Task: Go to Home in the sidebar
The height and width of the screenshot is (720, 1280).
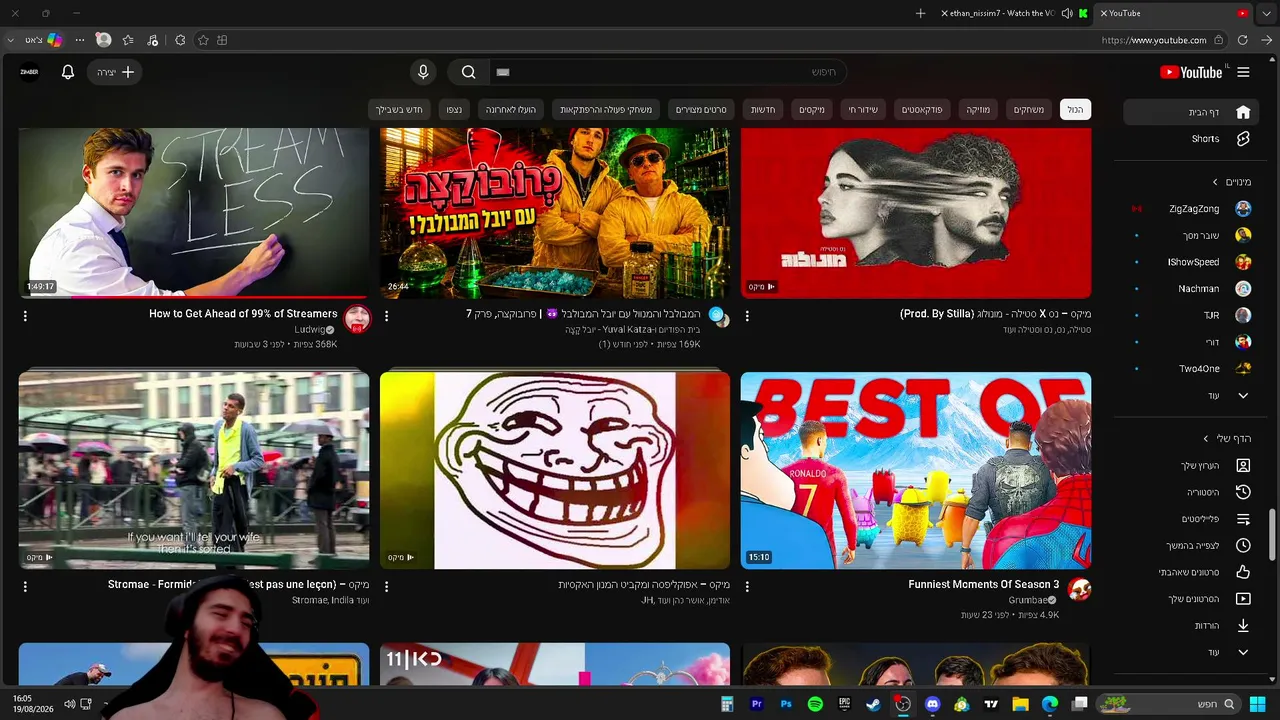Action: click(x=1190, y=112)
